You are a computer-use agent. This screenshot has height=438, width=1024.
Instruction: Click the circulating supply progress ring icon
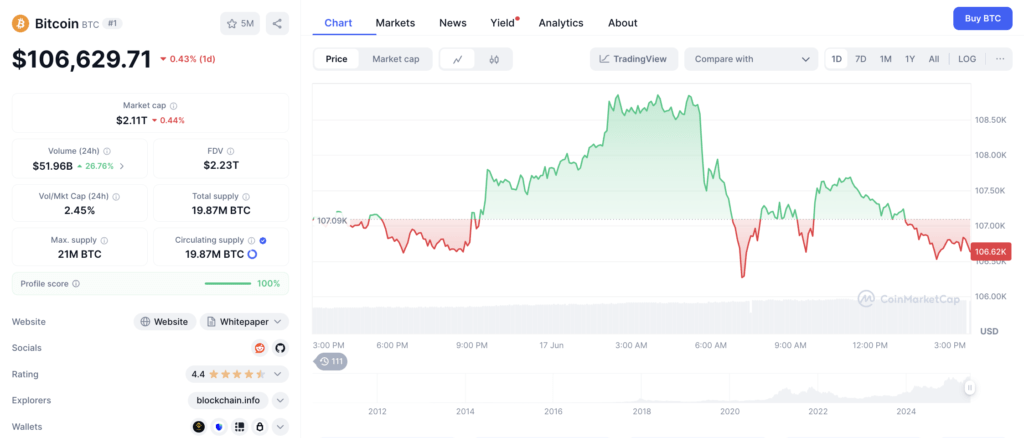click(x=252, y=254)
